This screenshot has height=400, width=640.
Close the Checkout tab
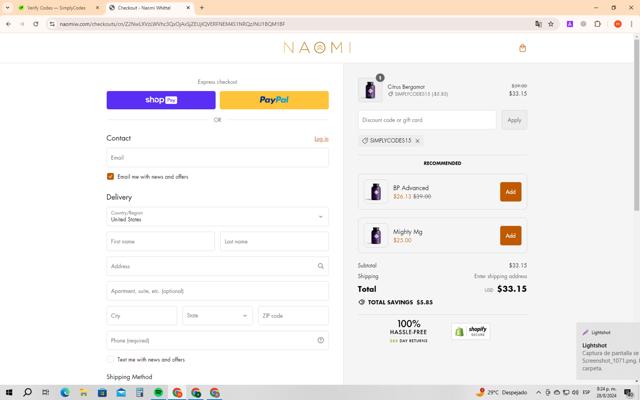coord(188,8)
